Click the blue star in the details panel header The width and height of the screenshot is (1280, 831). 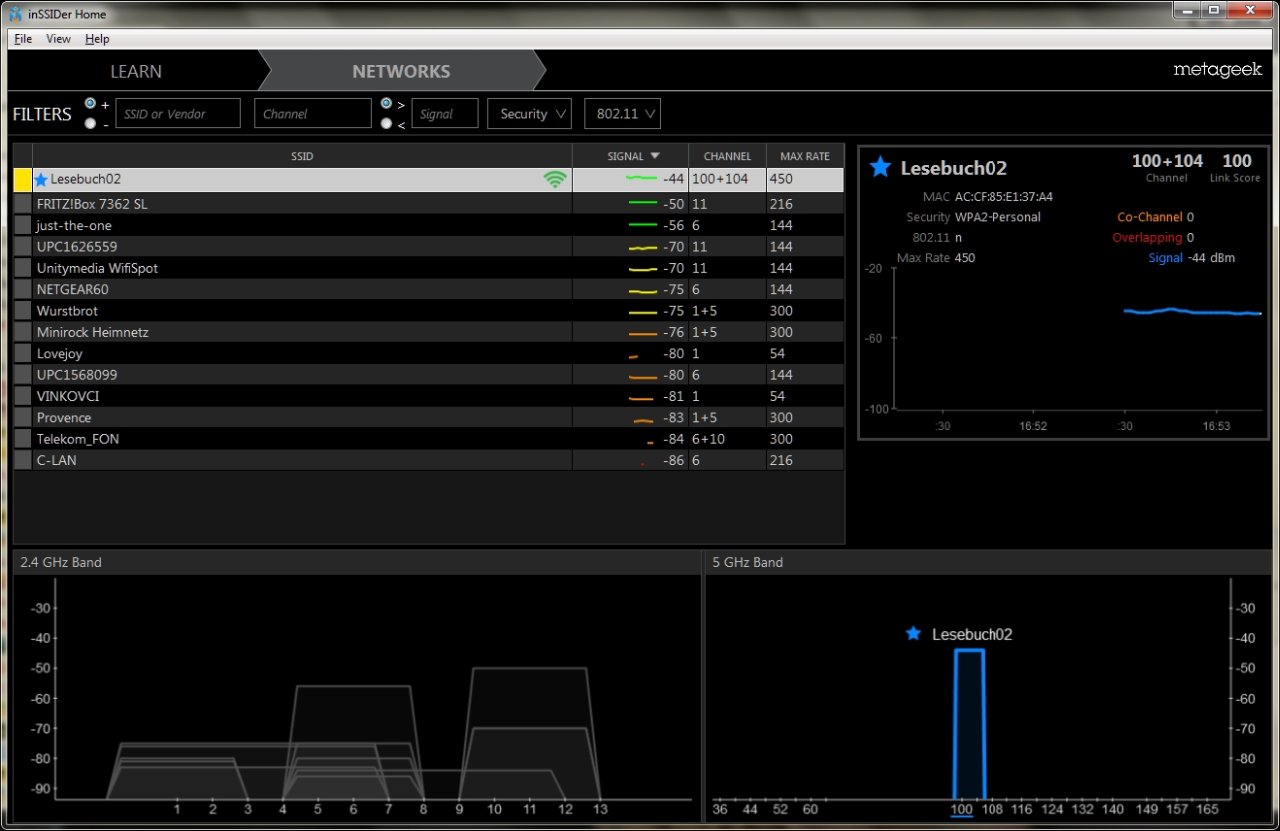point(879,167)
